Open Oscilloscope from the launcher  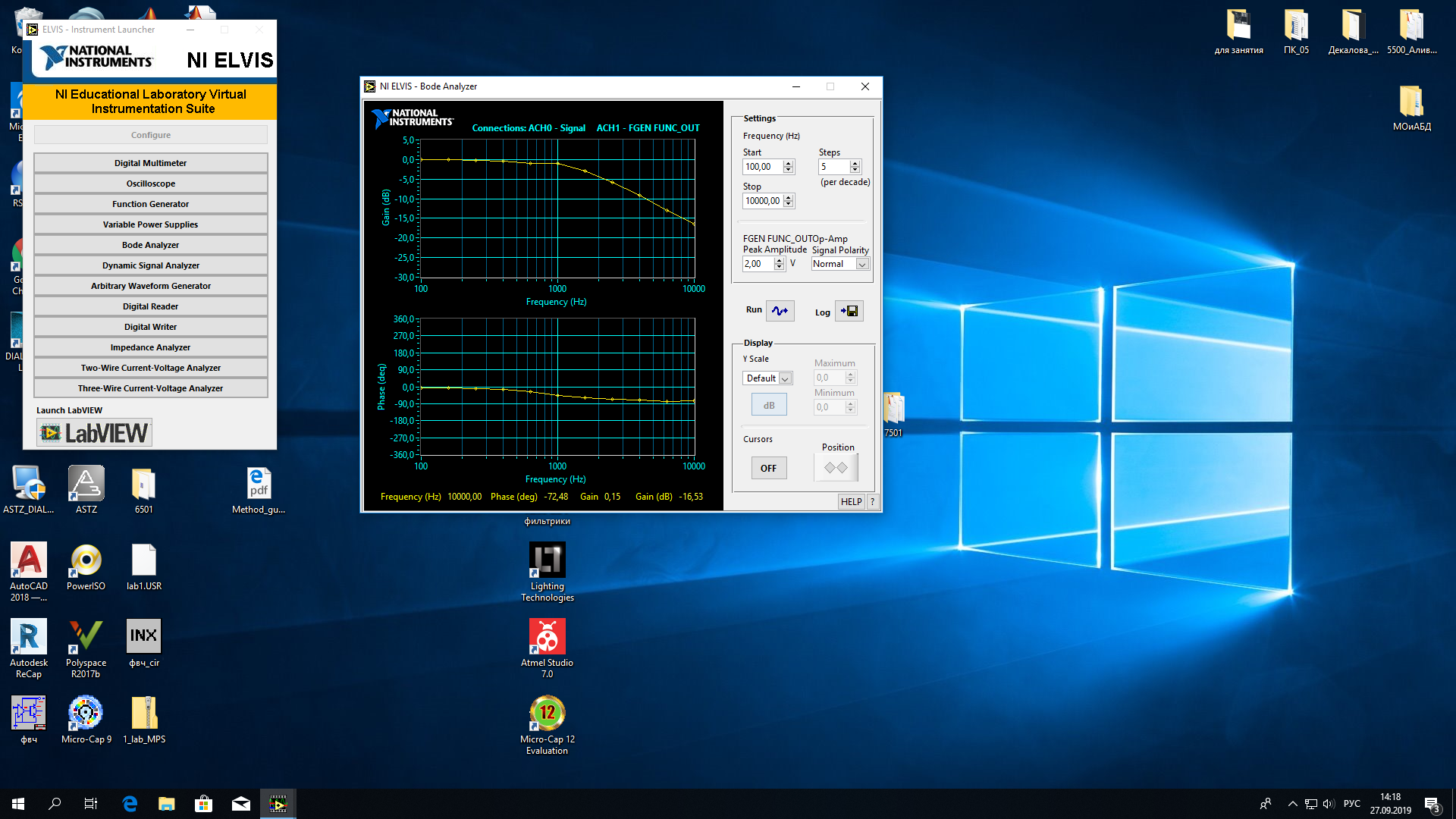tap(151, 184)
